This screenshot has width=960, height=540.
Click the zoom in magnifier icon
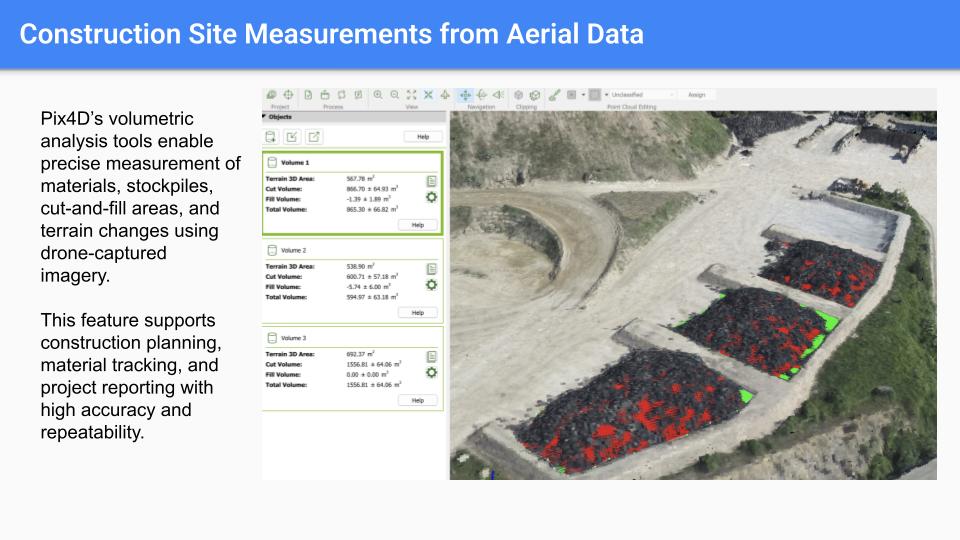pyautogui.click(x=379, y=95)
